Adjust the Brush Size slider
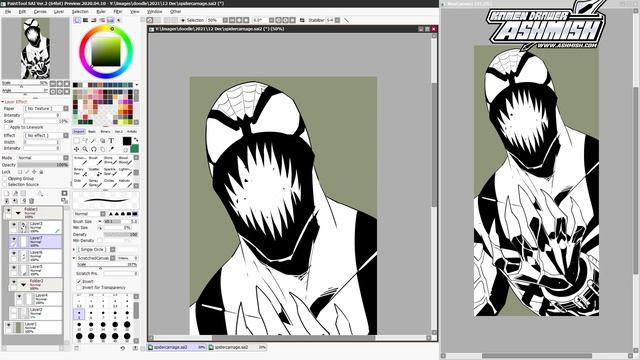The height and width of the screenshot is (360, 640). (x=121, y=222)
